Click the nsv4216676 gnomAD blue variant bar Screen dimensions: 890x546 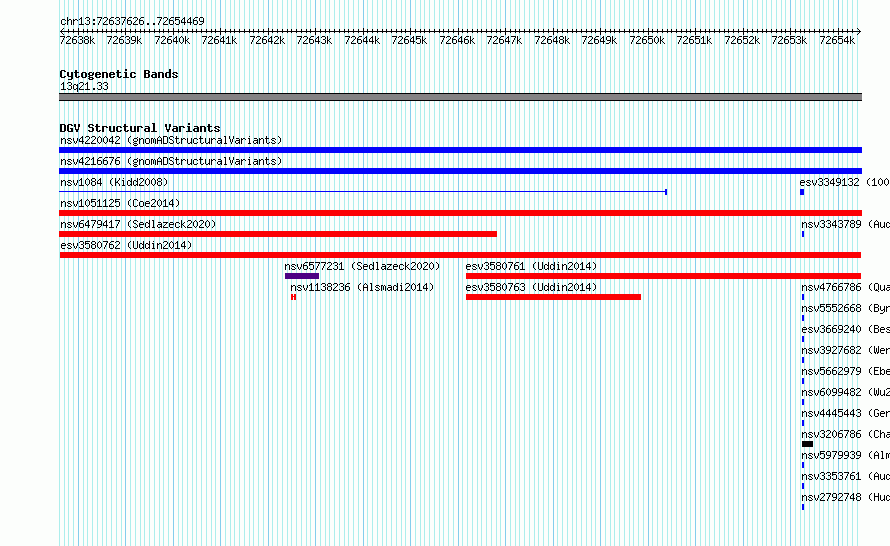460,171
